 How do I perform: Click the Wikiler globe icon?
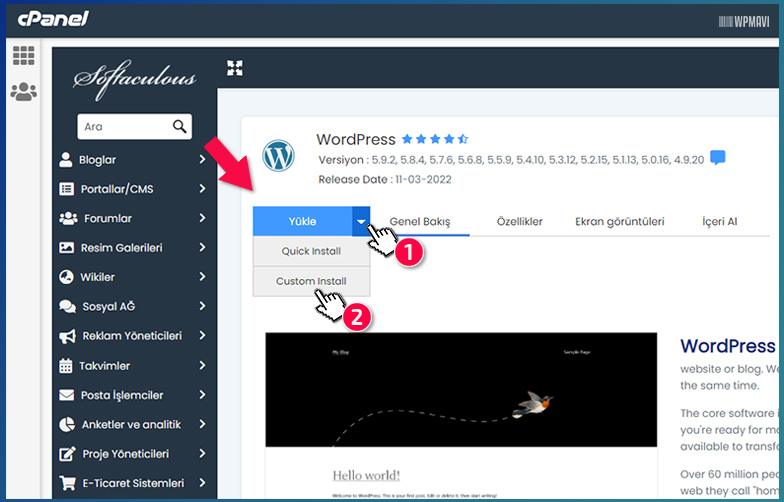(66, 277)
